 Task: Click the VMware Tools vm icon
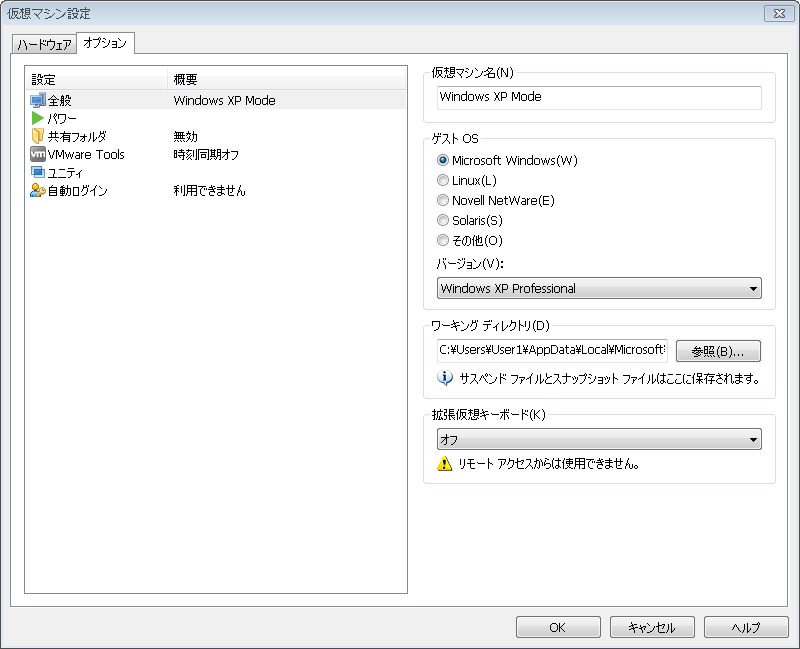coord(38,154)
